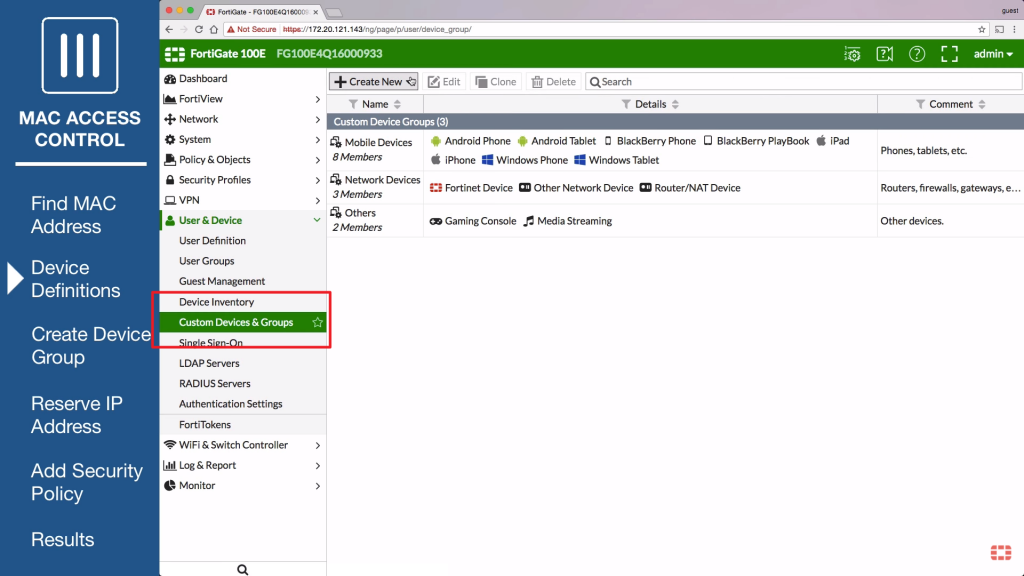Screen dimensions: 1024x576
Task: Favorite Custom Devices & Groups with star
Action: pos(317,322)
